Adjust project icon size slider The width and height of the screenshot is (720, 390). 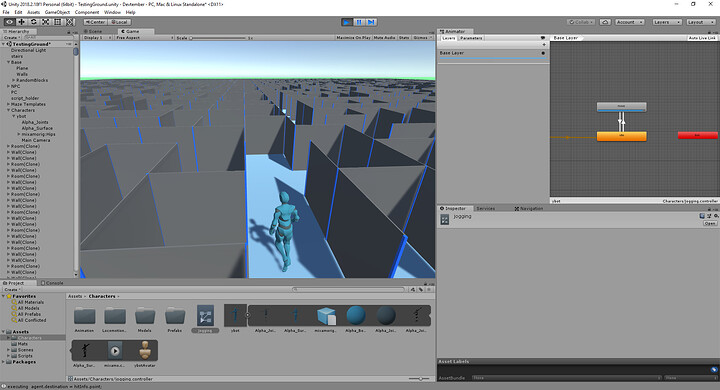[x=419, y=379]
